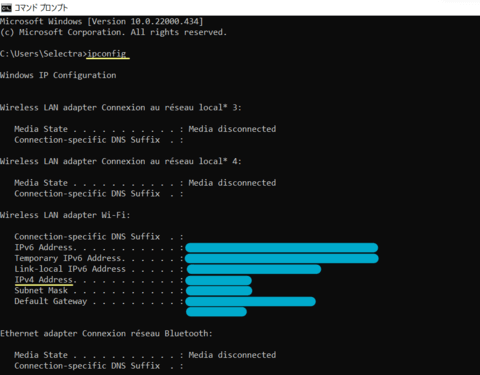Screen dimensions: 480x375
Task: Click 'Media disconnected' under local* 4 adapter
Action: (x=232, y=183)
